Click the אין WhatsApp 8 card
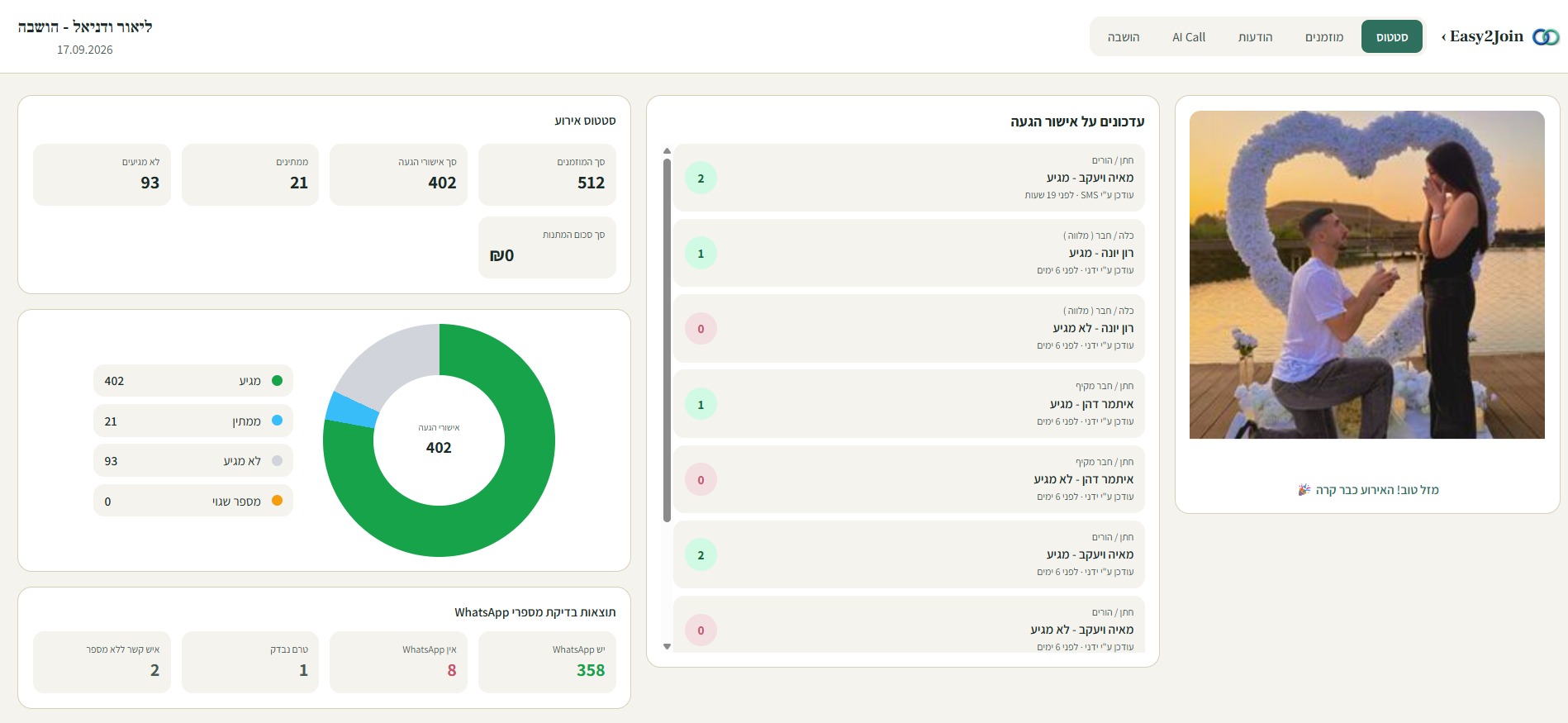 pyautogui.click(x=398, y=662)
